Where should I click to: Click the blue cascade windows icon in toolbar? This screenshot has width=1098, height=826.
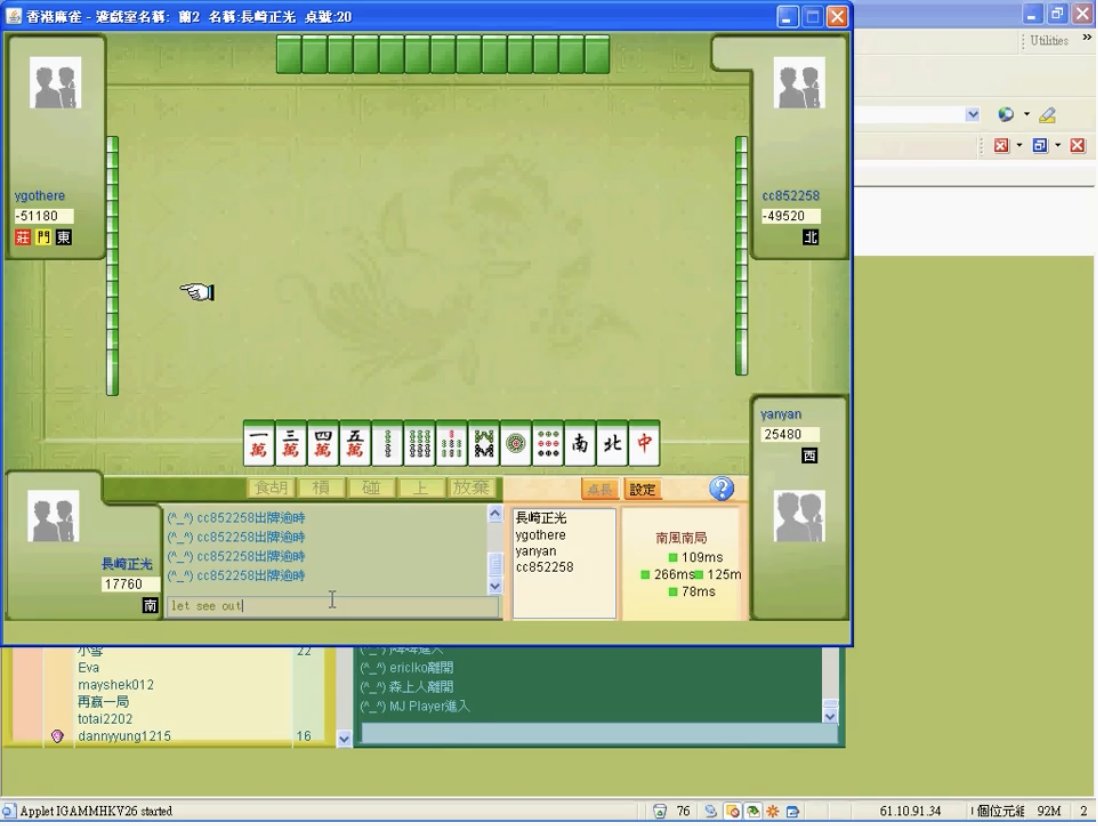(x=1040, y=145)
